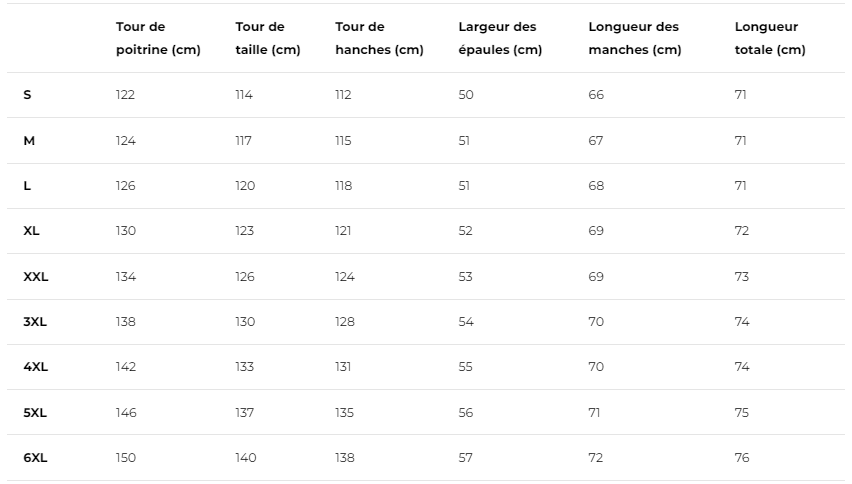The height and width of the screenshot is (484, 852).
Task: Select the XL size row label
Action: [32, 231]
